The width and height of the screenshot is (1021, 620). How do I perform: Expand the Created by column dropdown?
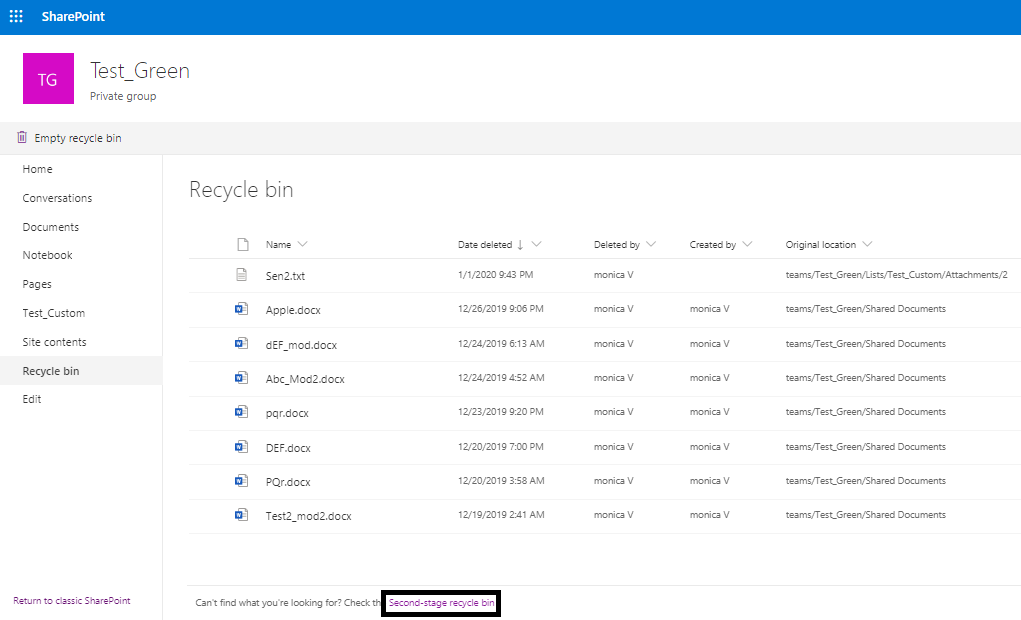coord(747,244)
